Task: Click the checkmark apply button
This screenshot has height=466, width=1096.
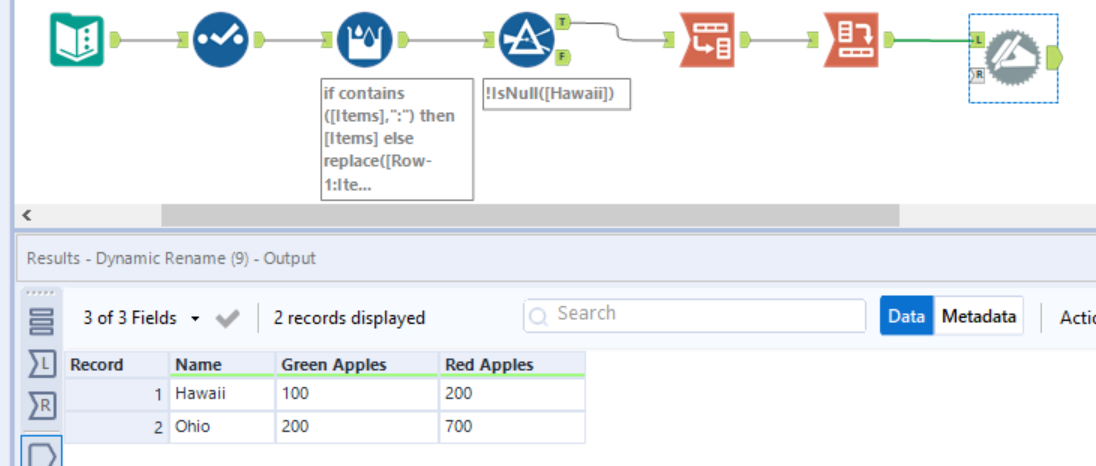Action: 227,318
